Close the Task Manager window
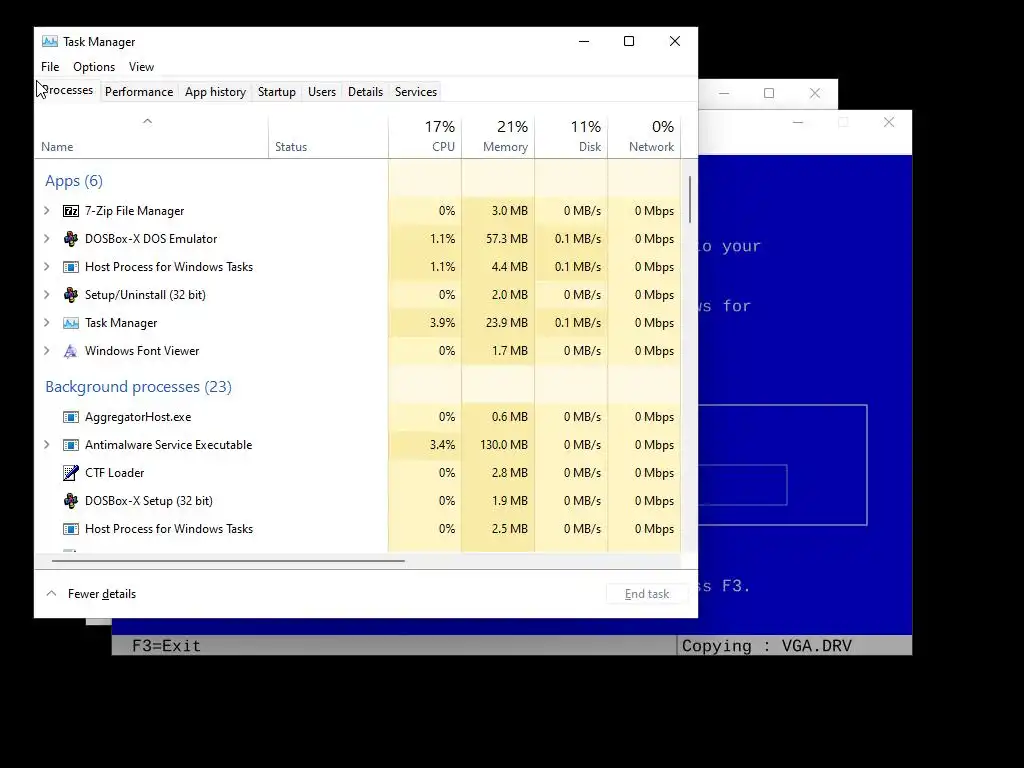The width and height of the screenshot is (1024, 768). 675,41
